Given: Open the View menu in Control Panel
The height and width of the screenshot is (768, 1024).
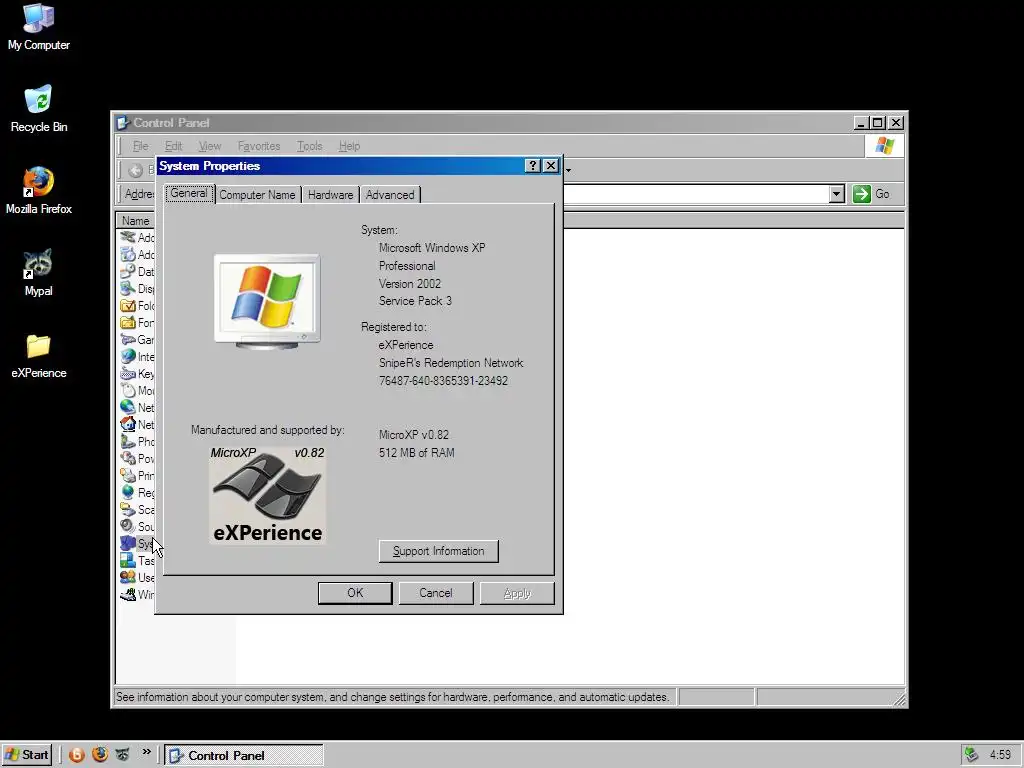Looking at the screenshot, I should [210, 146].
